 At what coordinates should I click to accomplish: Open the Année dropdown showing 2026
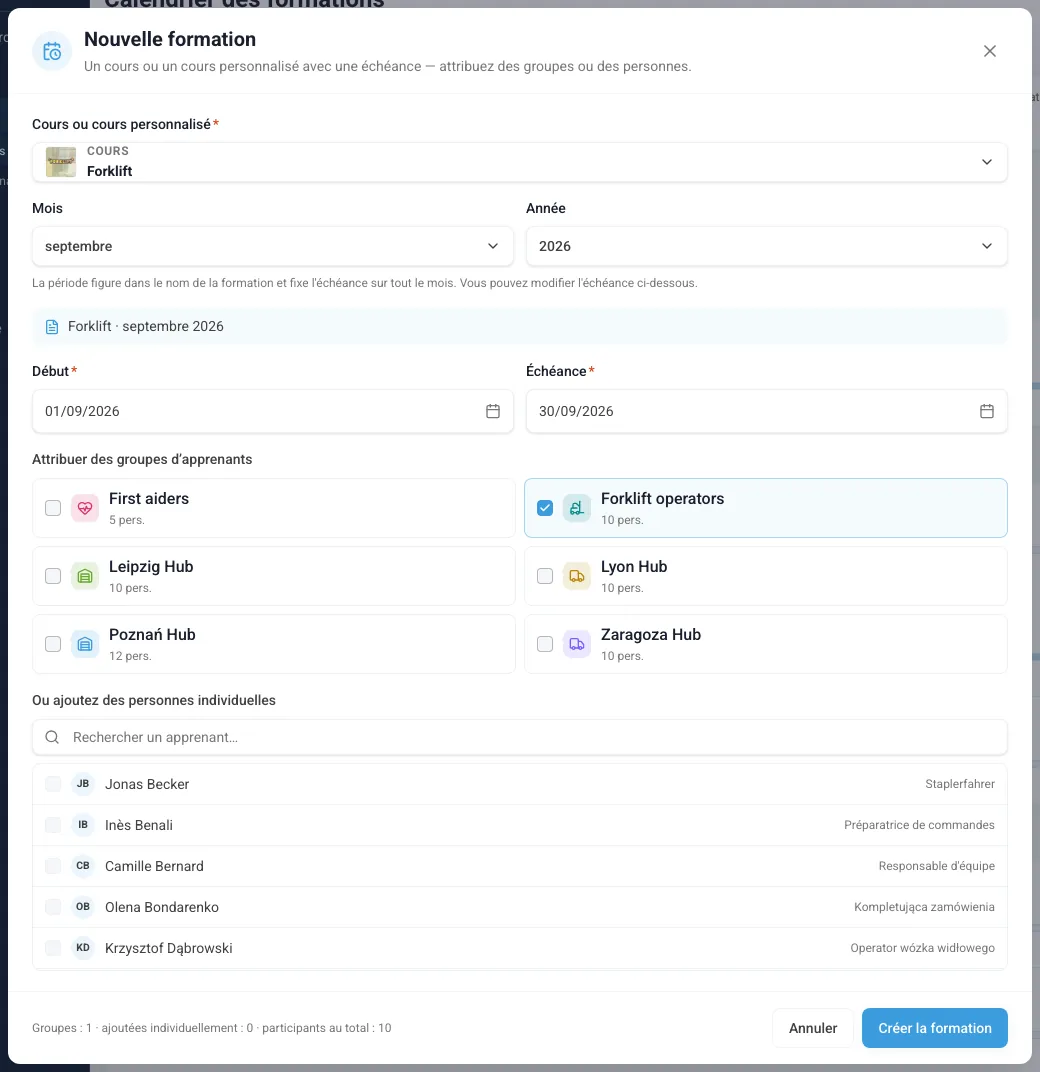pos(766,246)
